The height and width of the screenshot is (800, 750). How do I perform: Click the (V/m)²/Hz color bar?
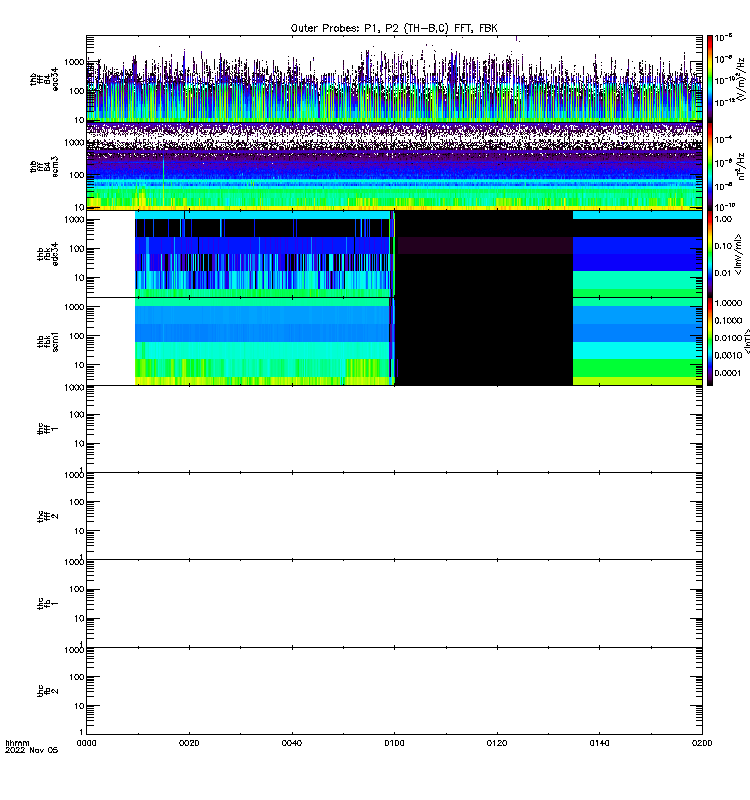(x=710, y=78)
